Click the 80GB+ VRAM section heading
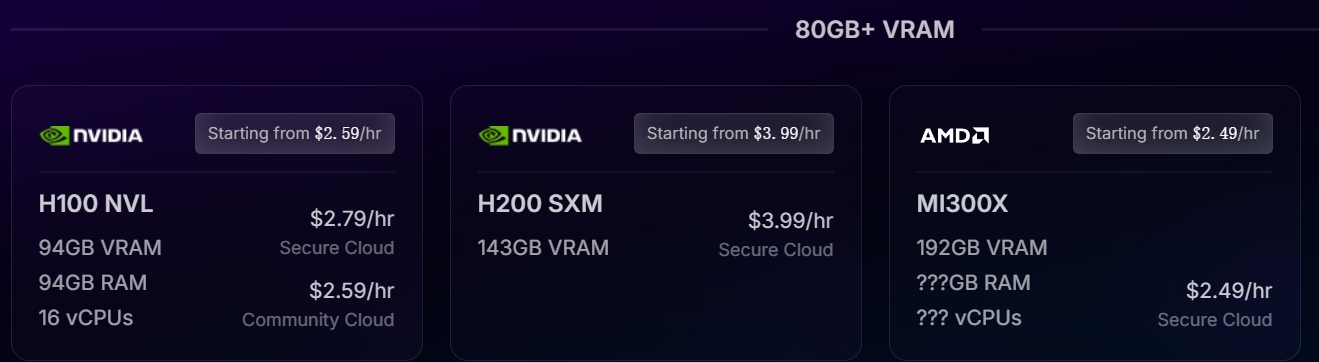 875,30
